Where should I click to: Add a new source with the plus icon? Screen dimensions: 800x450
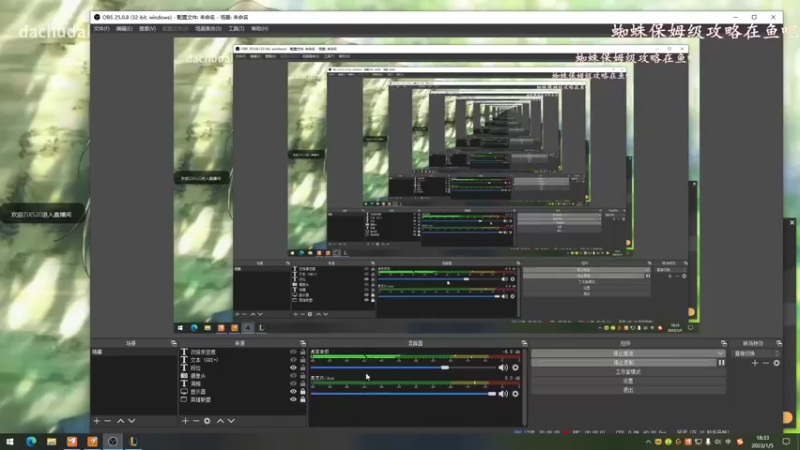(185, 421)
